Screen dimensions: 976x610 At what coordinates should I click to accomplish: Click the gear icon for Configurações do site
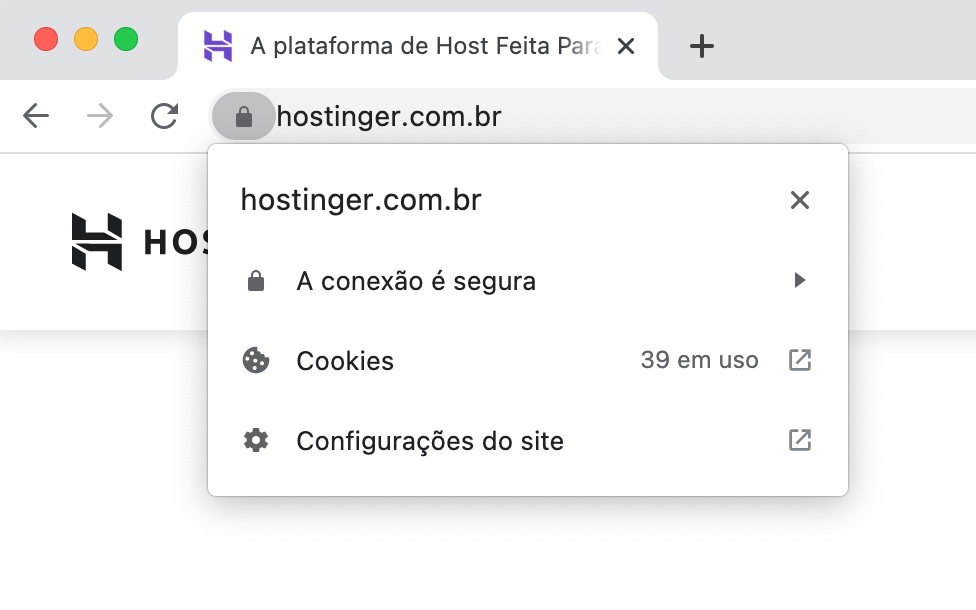pos(256,440)
